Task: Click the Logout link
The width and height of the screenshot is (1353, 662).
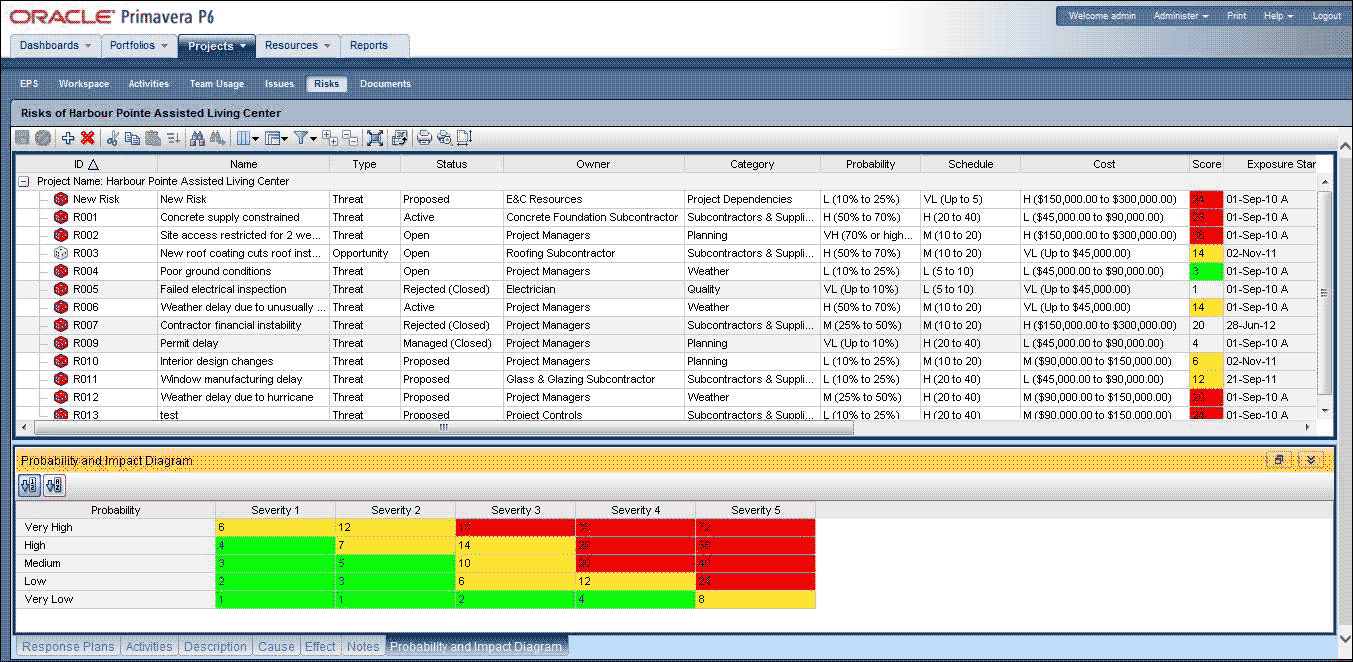Action: (x=1326, y=16)
